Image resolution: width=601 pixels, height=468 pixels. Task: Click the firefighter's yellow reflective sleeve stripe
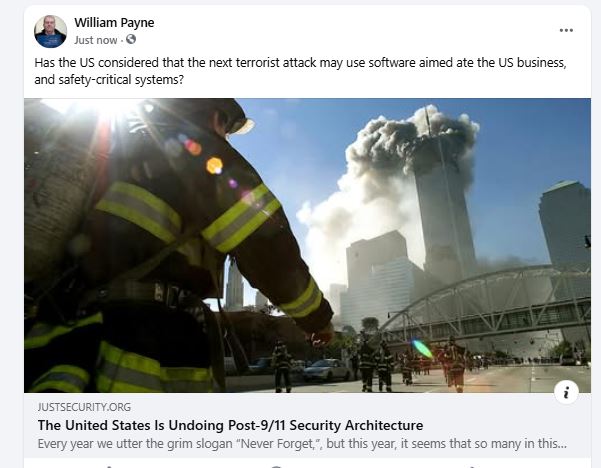240,217
